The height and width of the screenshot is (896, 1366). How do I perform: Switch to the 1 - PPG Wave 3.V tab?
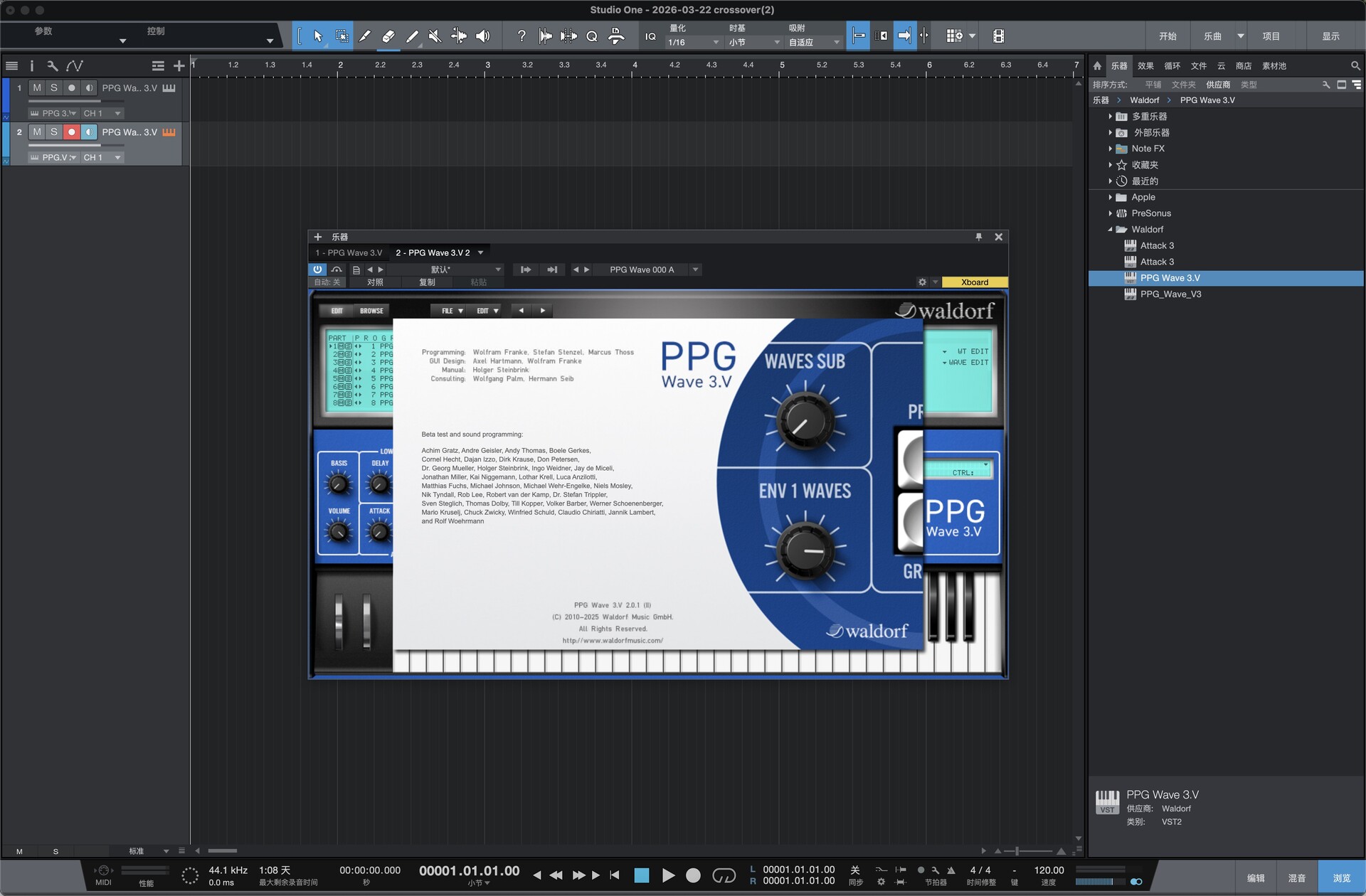click(x=349, y=253)
